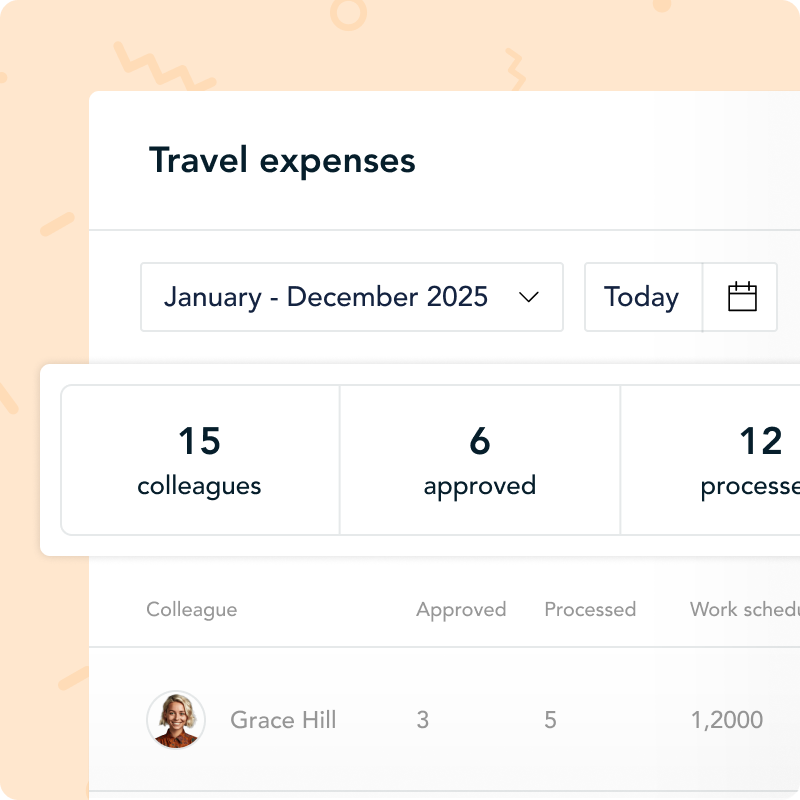
Task: Click Grace Hill's approved value 3
Action: tap(423, 720)
